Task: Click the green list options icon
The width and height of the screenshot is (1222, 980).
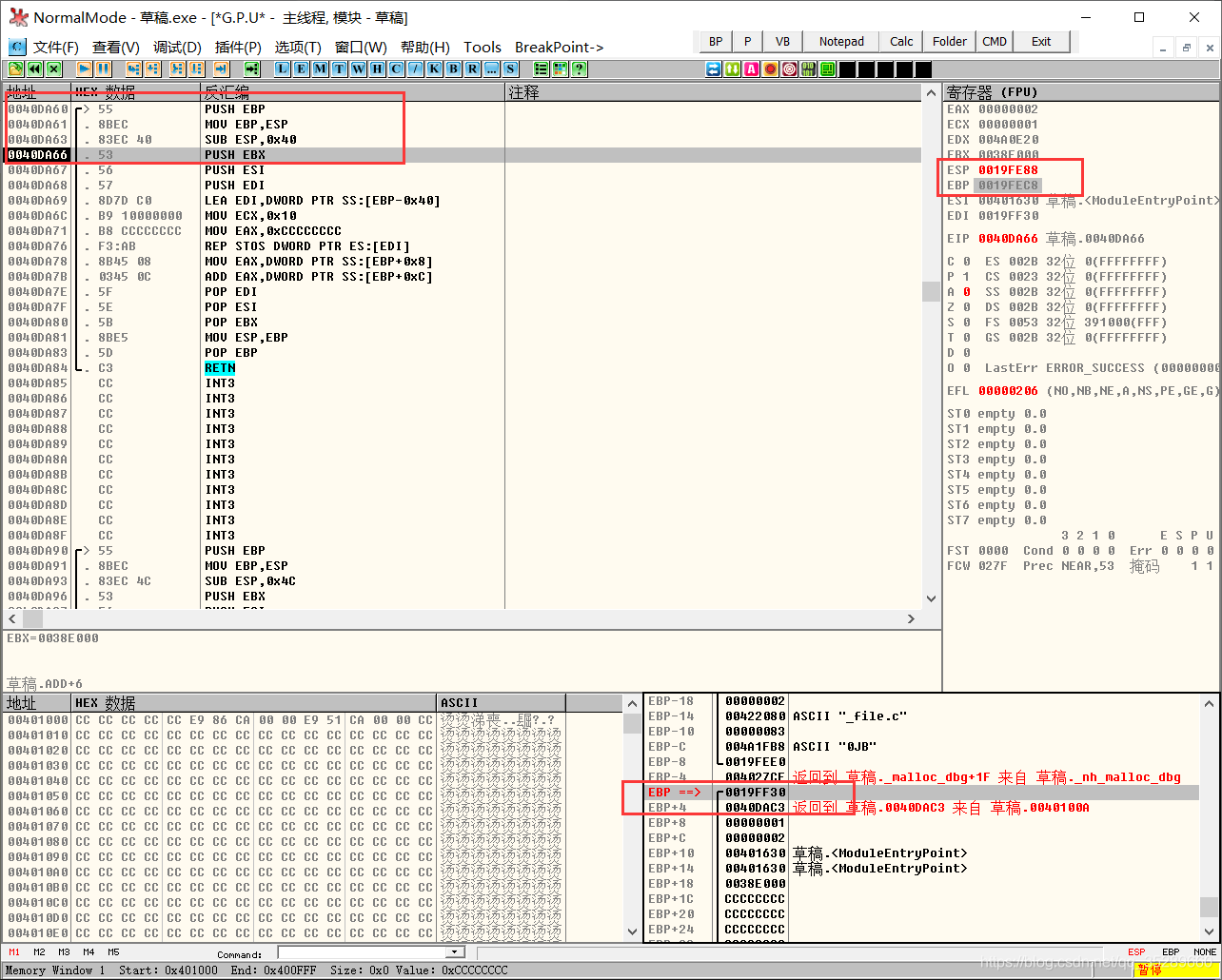Action: [x=542, y=69]
